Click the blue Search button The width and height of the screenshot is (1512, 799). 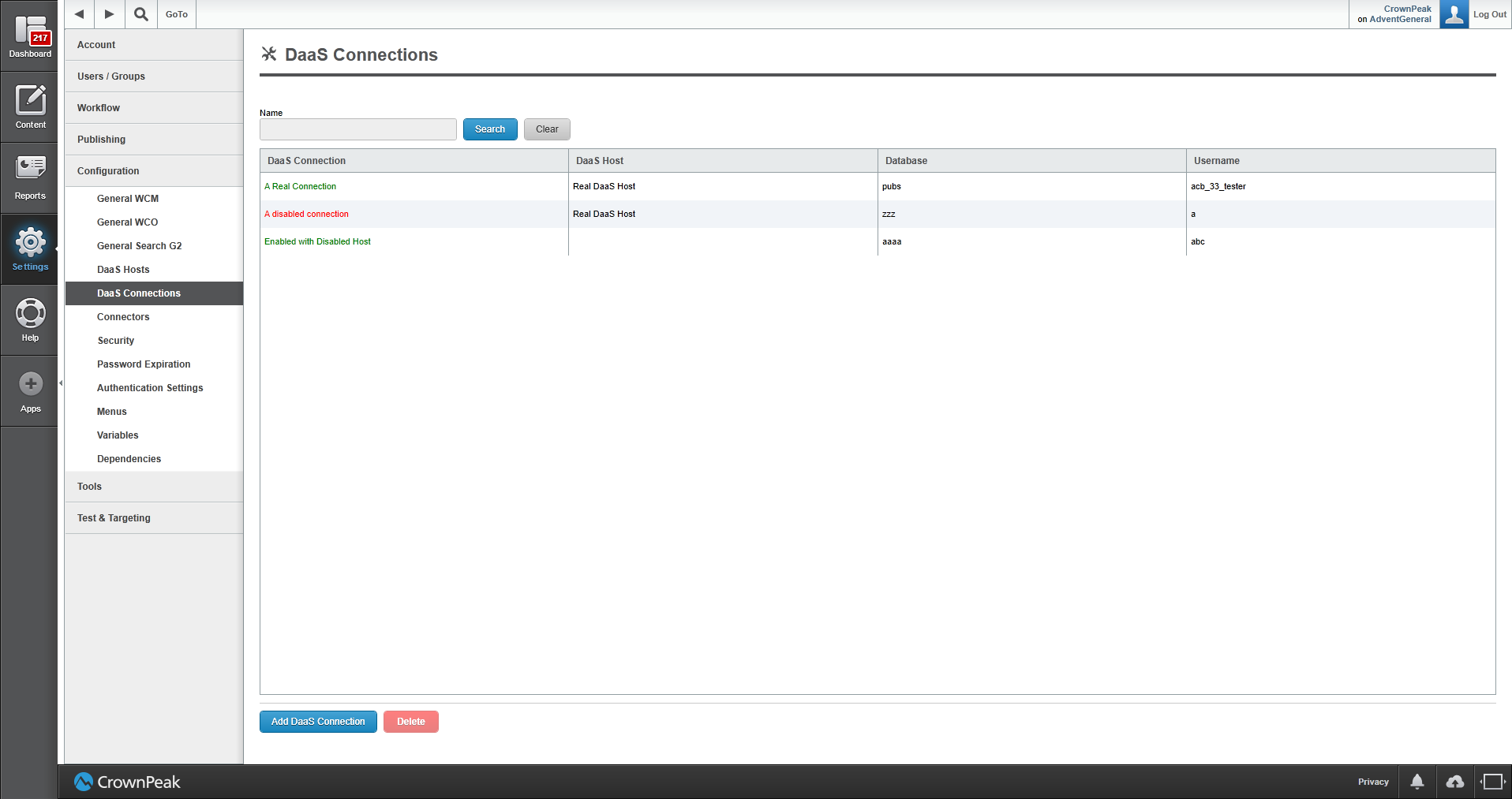490,129
